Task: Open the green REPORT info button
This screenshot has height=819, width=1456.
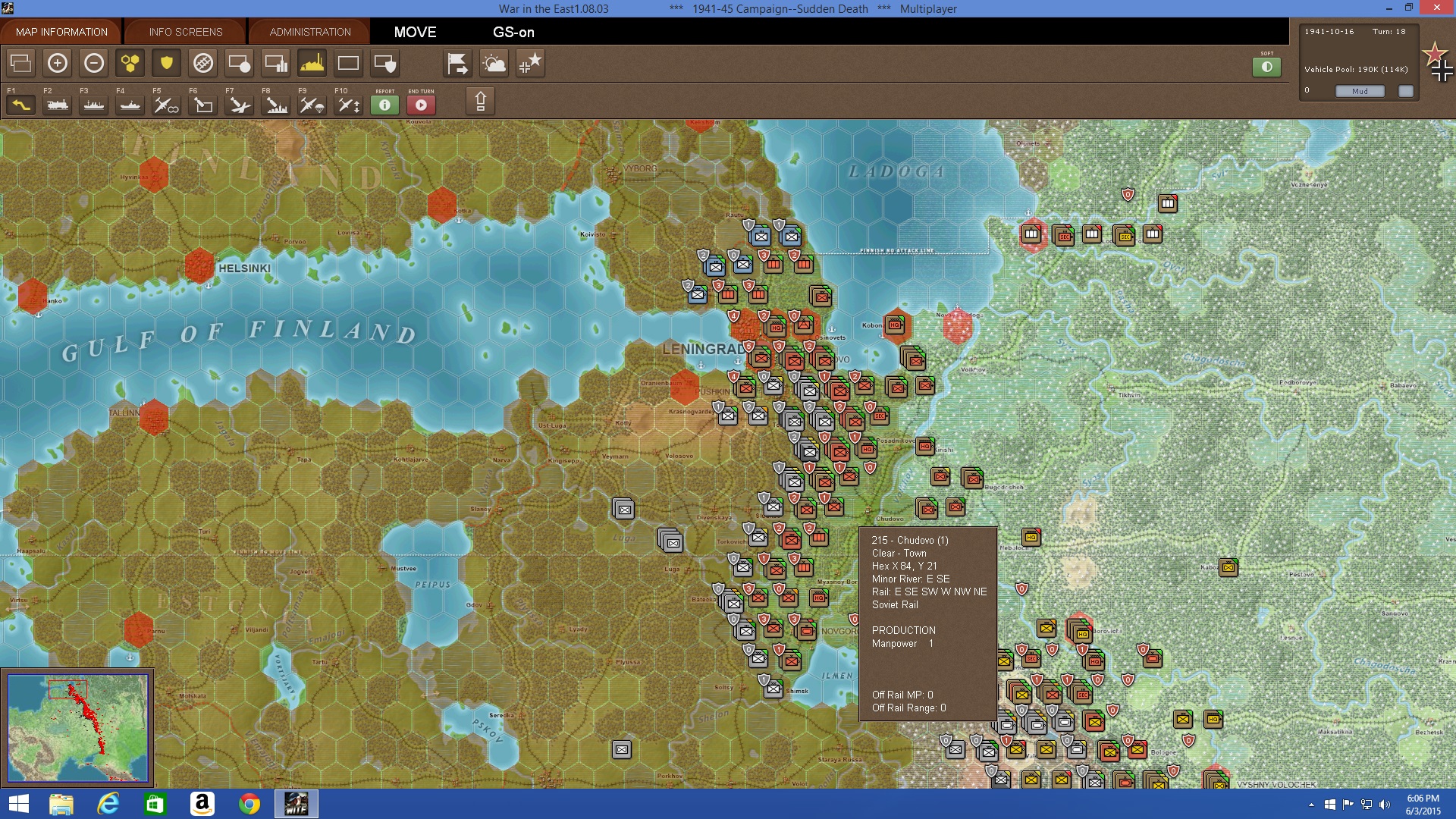Action: coord(384,105)
